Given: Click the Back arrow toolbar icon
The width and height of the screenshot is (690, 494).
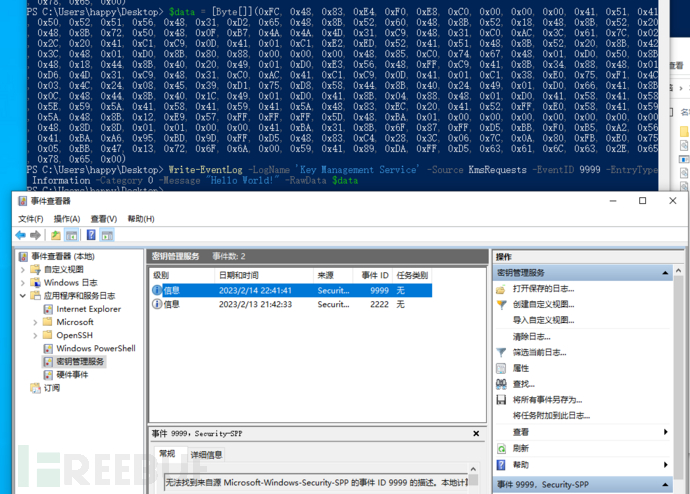Looking at the screenshot, I should click(20, 235).
